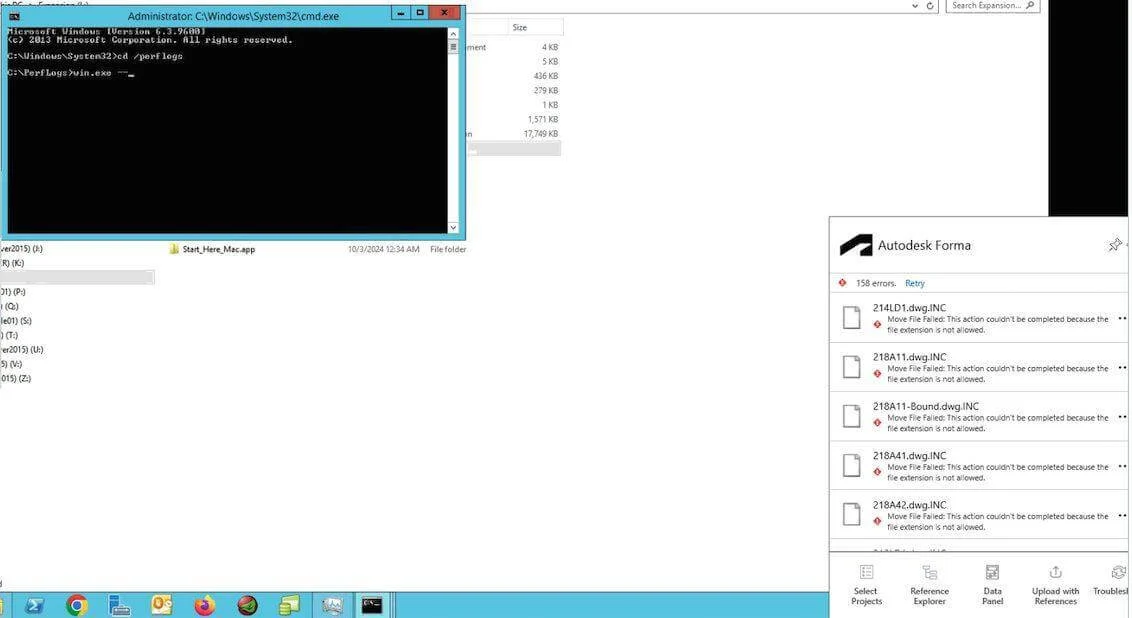Open the green database app on taskbar
The height and width of the screenshot is (618, 1132).
289,605
